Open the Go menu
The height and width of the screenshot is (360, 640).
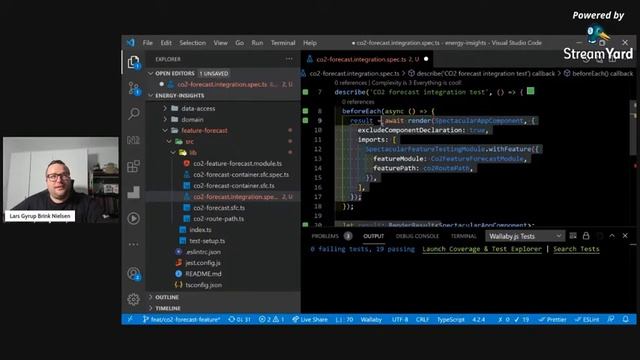pyautogui.click(x=240, y=42)
